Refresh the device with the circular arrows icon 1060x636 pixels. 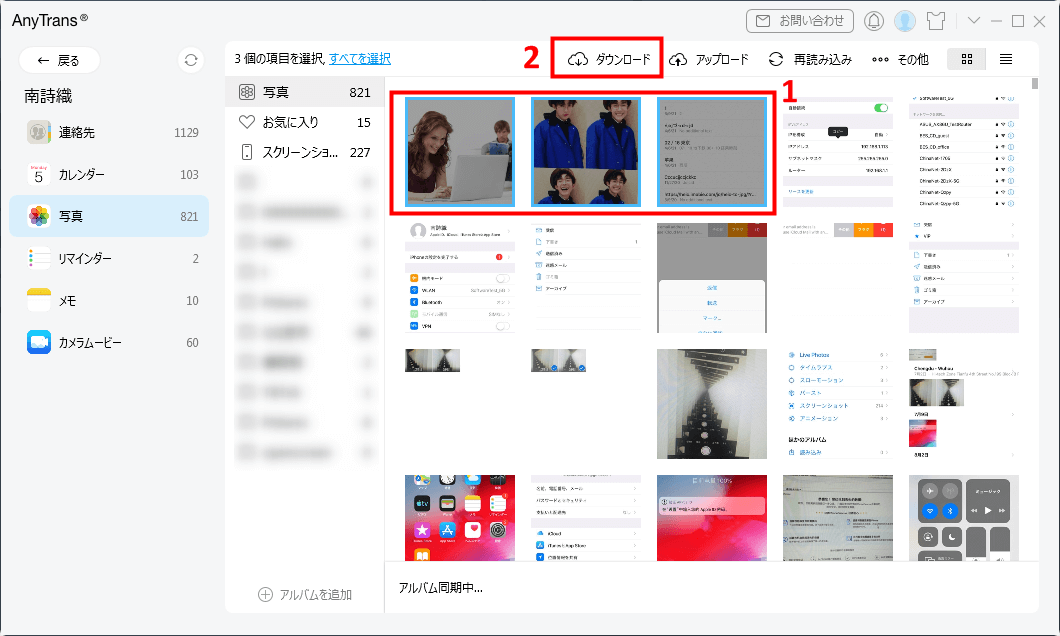191,60
